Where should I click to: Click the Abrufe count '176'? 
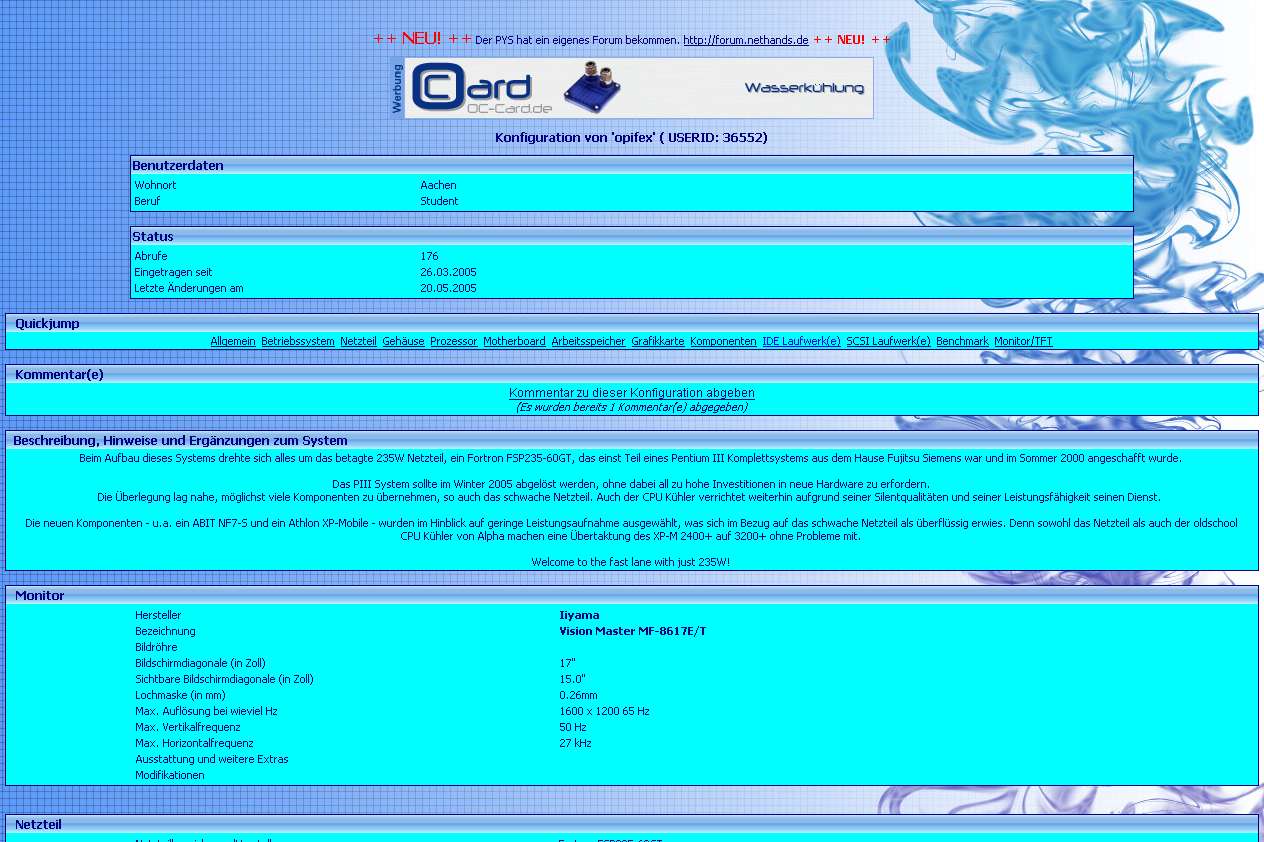(429, 256)
